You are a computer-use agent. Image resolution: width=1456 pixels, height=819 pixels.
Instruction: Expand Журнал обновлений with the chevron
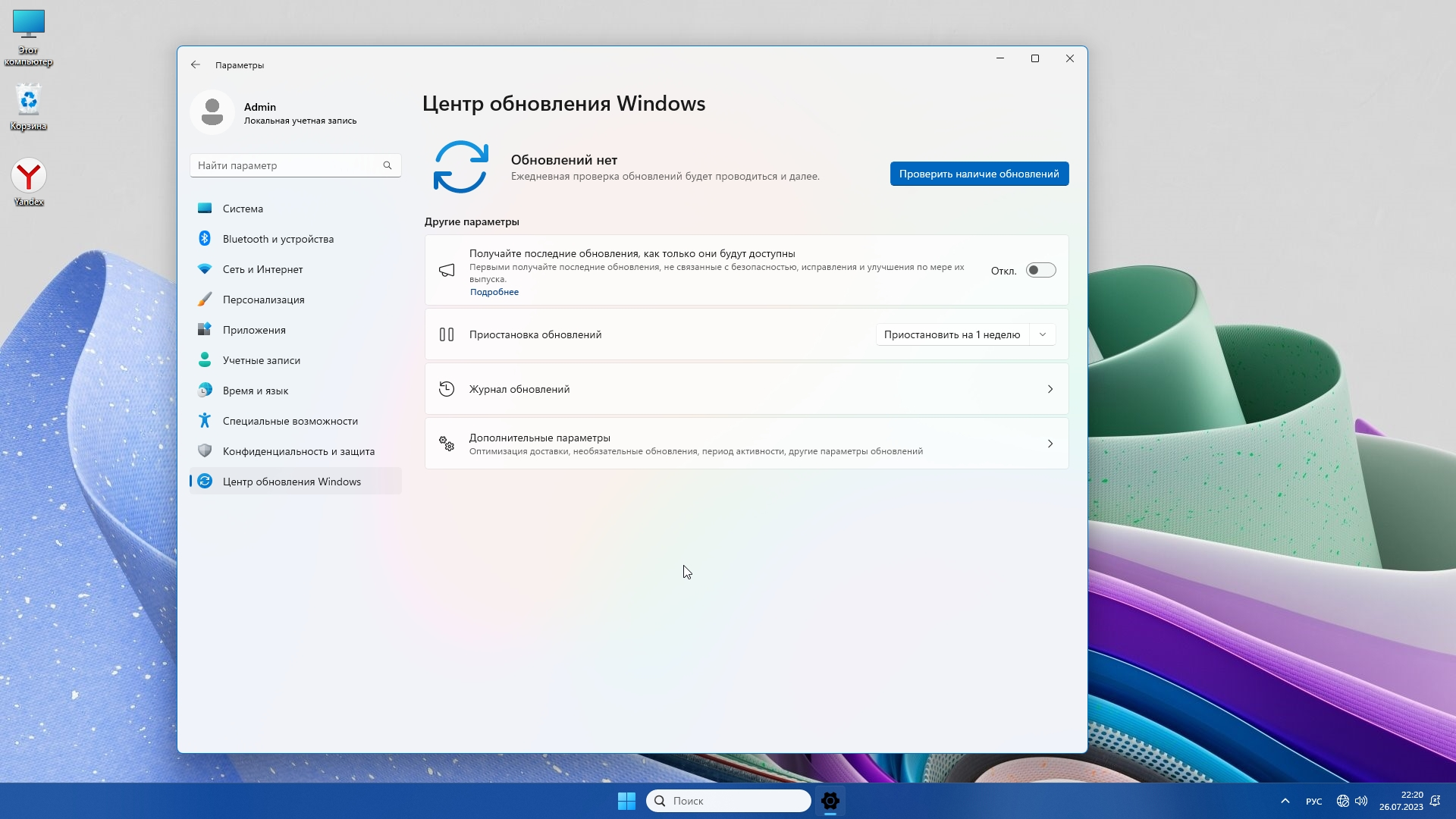1050,389
